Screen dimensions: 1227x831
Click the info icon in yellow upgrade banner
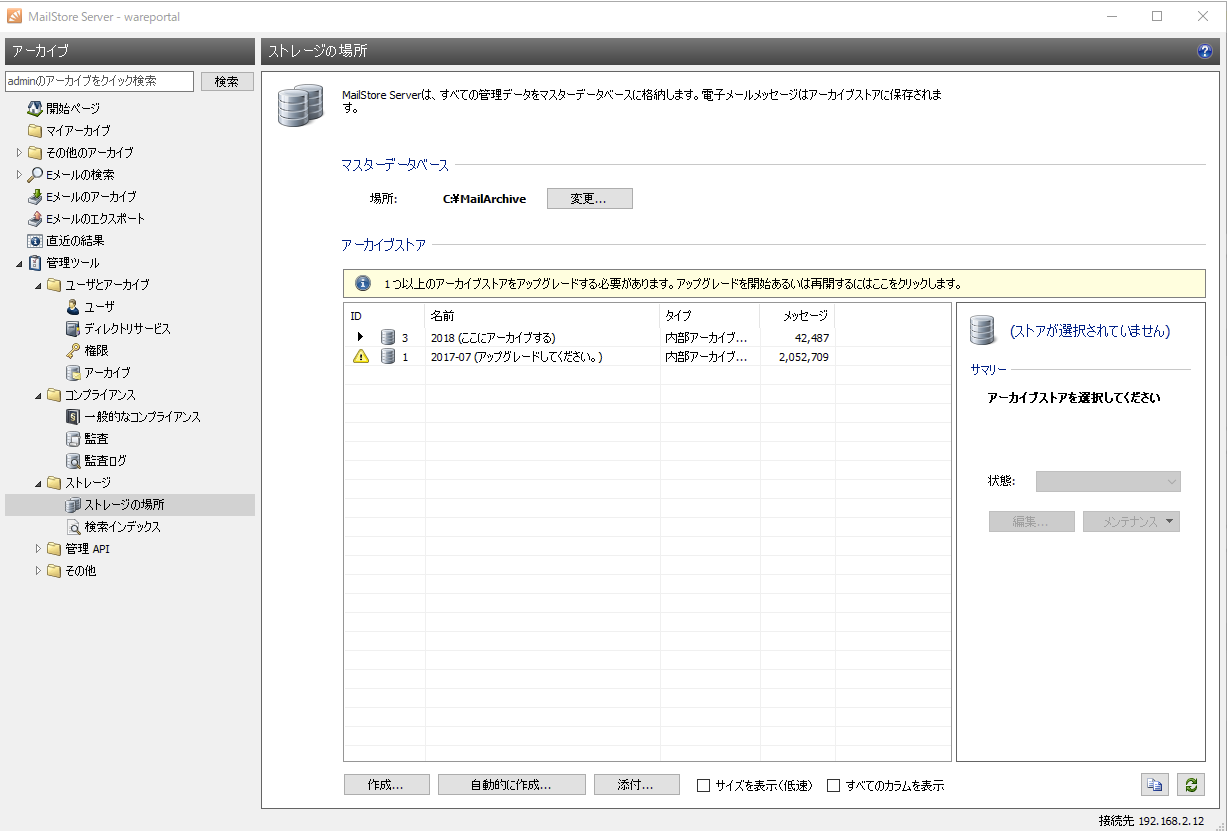tap(362, 283)
